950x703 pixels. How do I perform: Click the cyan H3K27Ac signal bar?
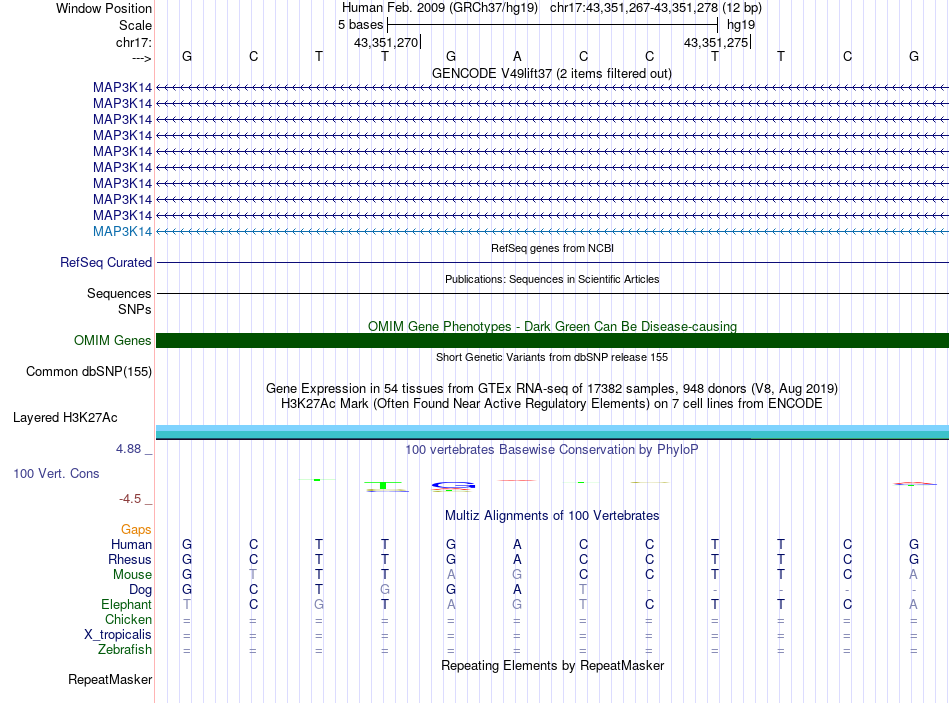(x=552, y=433)
